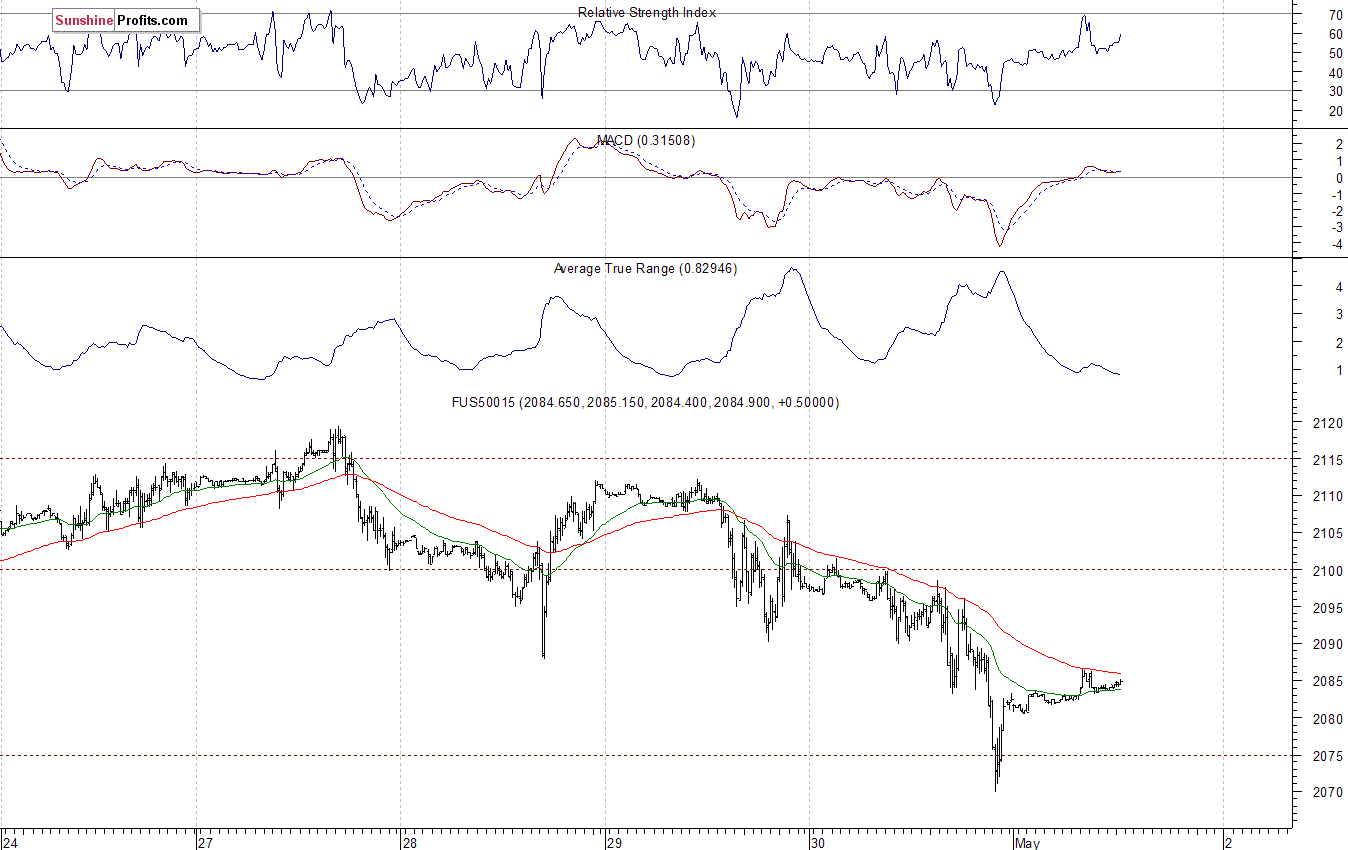Click the date label 28
The width and height of the screenshot is (1348, 850).
409,843
